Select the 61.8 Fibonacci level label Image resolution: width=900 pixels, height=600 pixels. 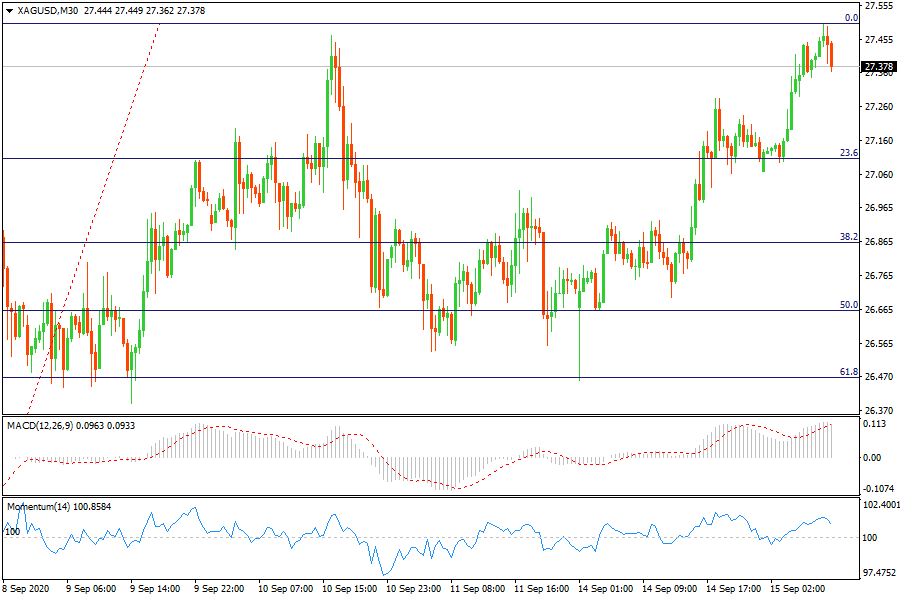tap(849, 372)
